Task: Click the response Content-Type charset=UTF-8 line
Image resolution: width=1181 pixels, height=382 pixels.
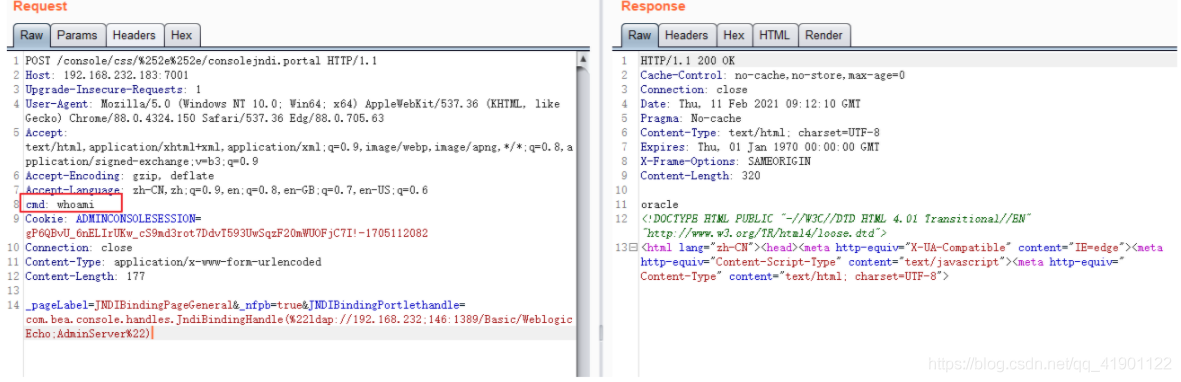Action: [x=760, y=133]
